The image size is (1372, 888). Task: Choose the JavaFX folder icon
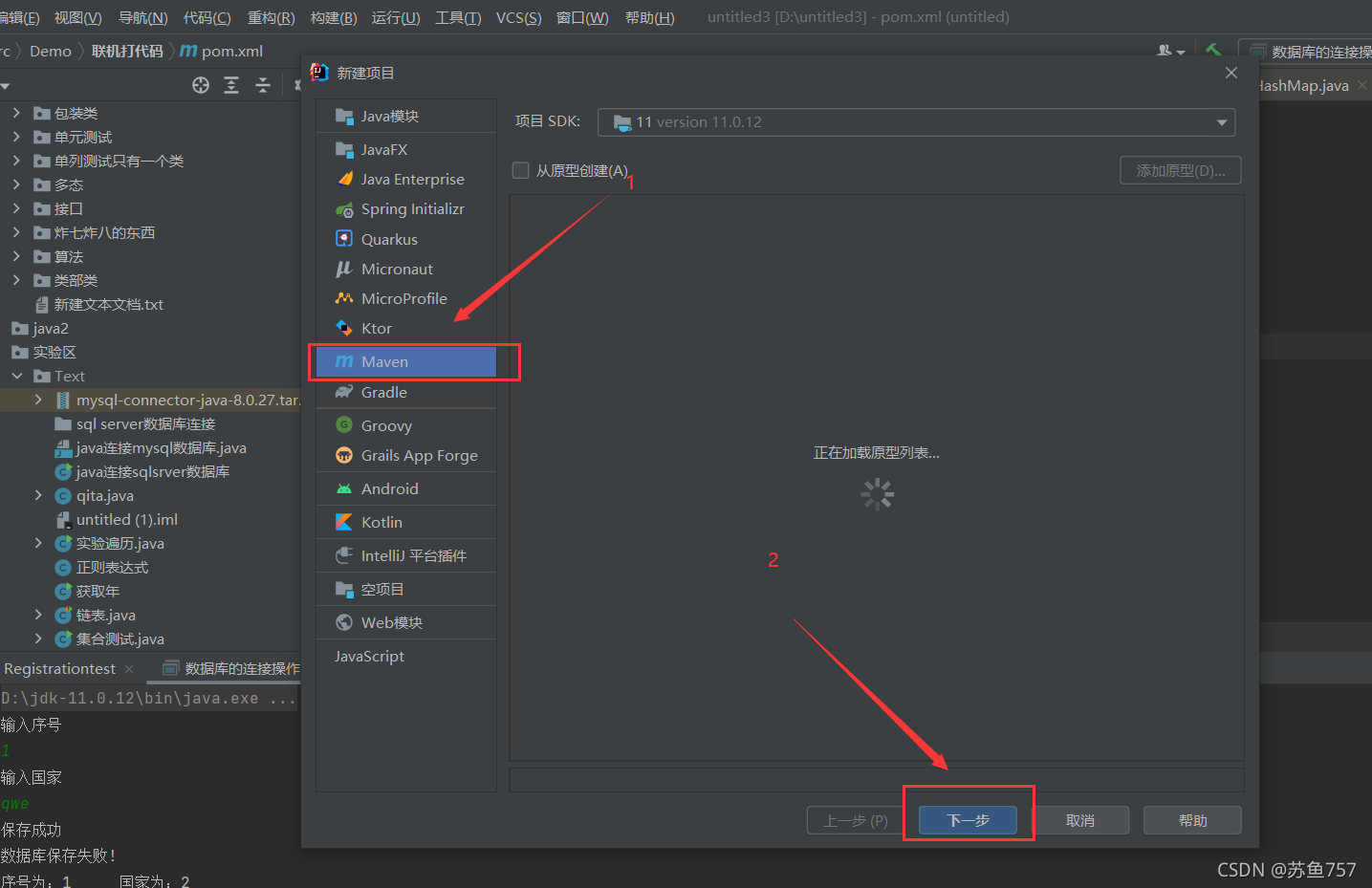[344, 149]
